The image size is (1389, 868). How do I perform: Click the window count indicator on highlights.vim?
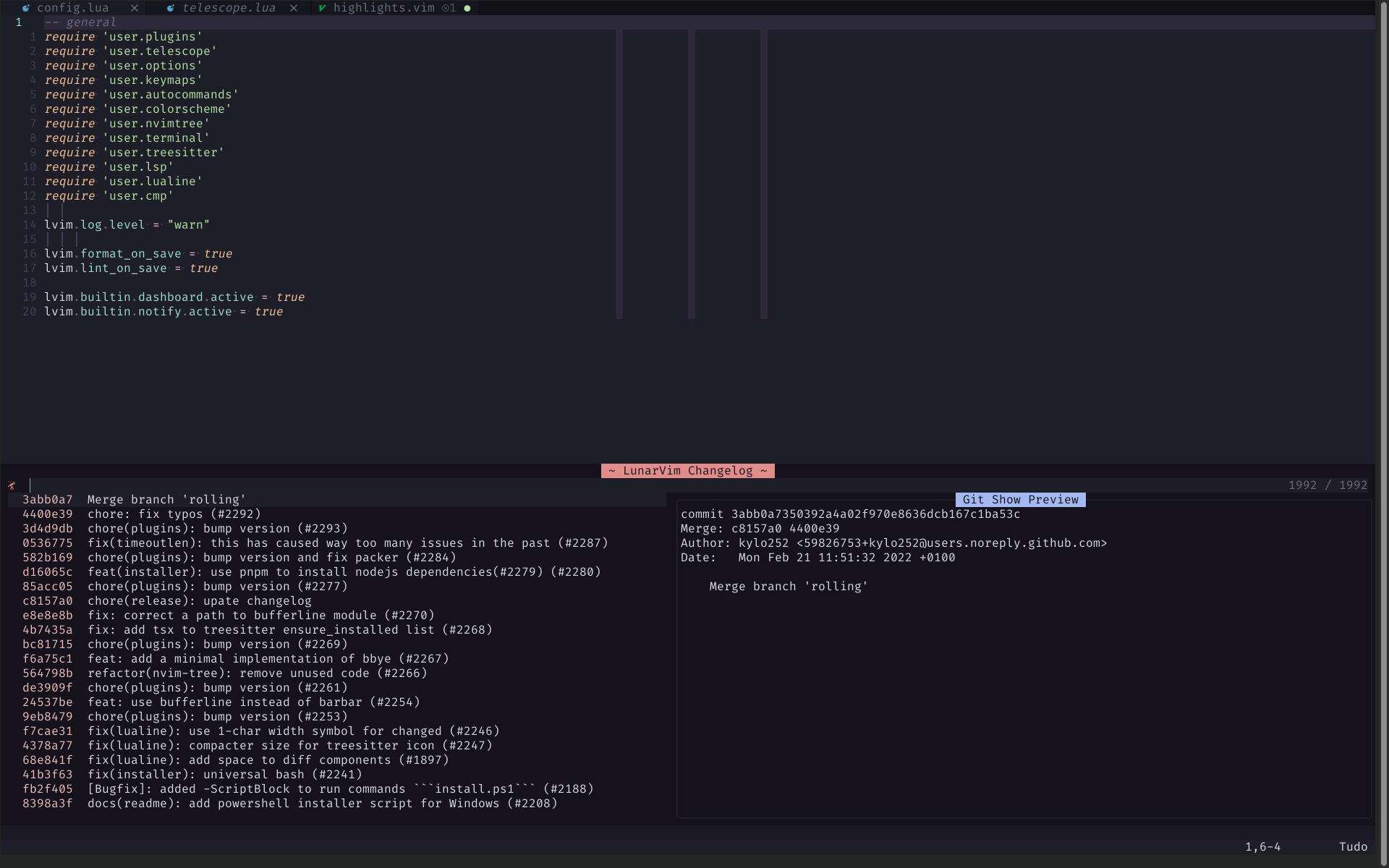tap(448, 8)
